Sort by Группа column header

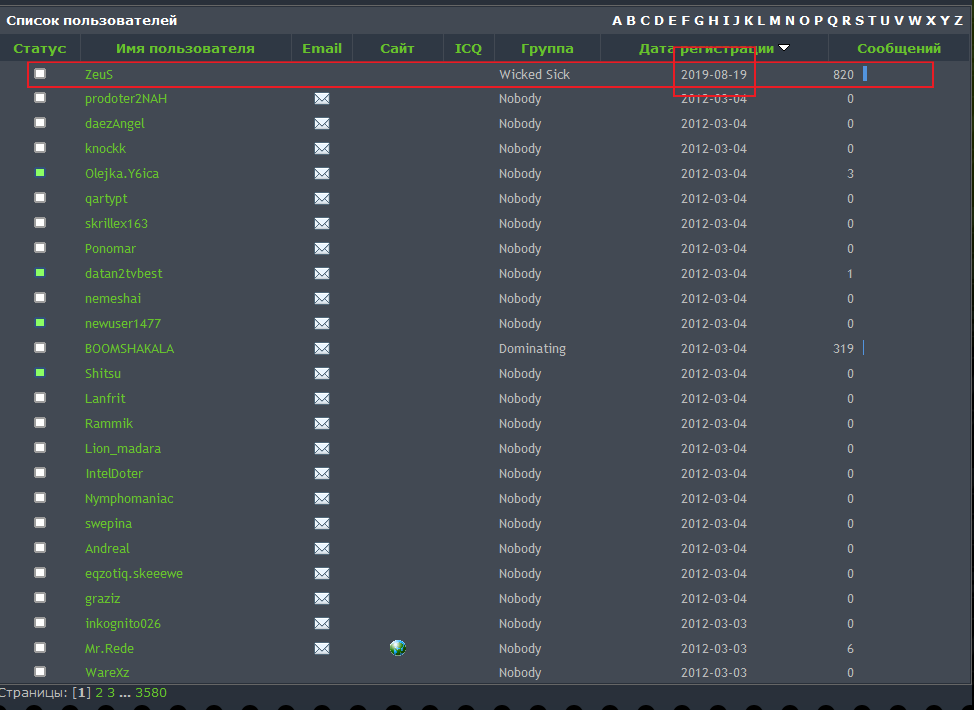point(547,48)
